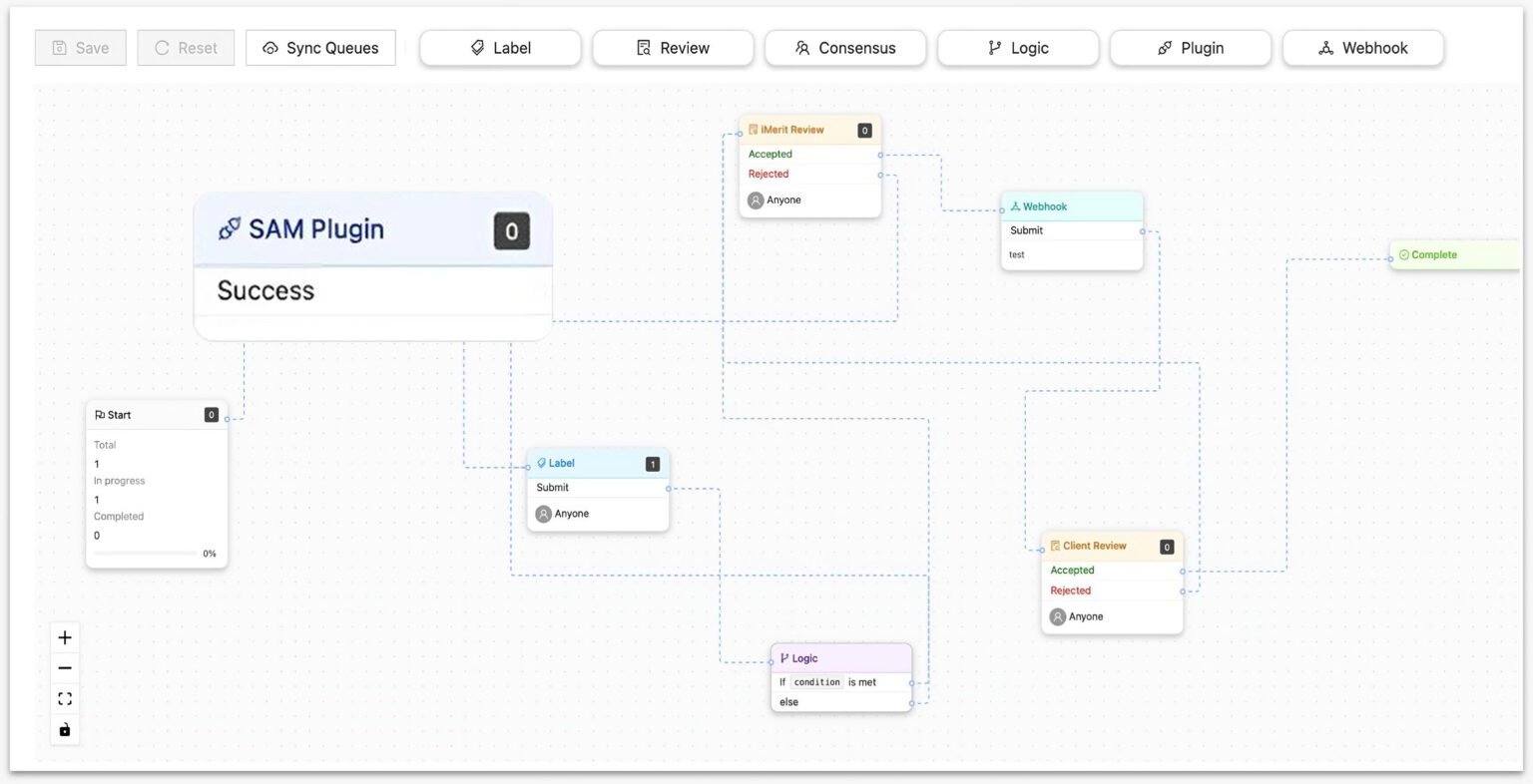This screenshot has height=784, width=1533.
Task: Click the zoom in icon on the canvas controls
Action: coord(64,636)
